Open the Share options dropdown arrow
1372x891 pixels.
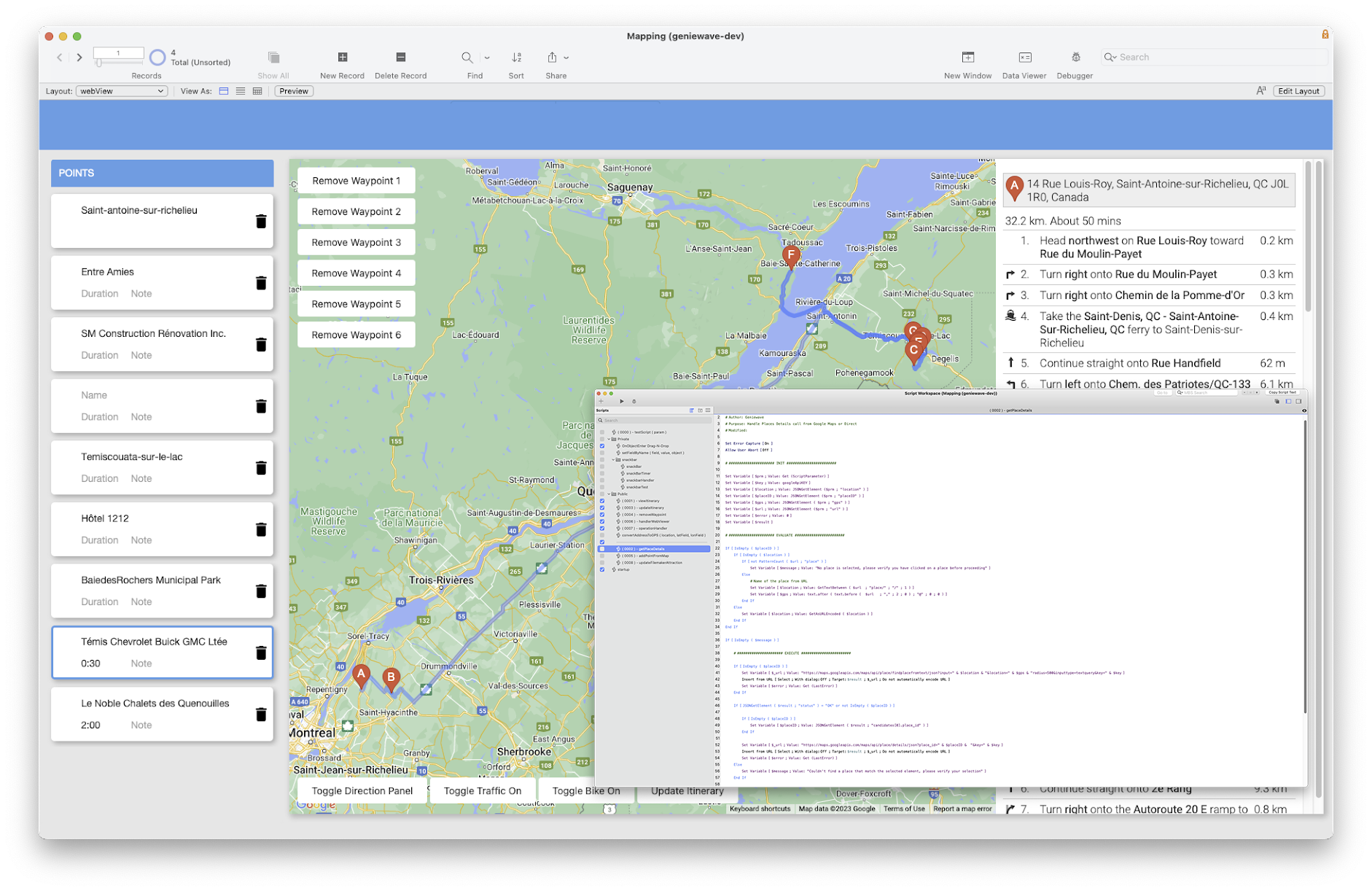[x=566, y=57]
